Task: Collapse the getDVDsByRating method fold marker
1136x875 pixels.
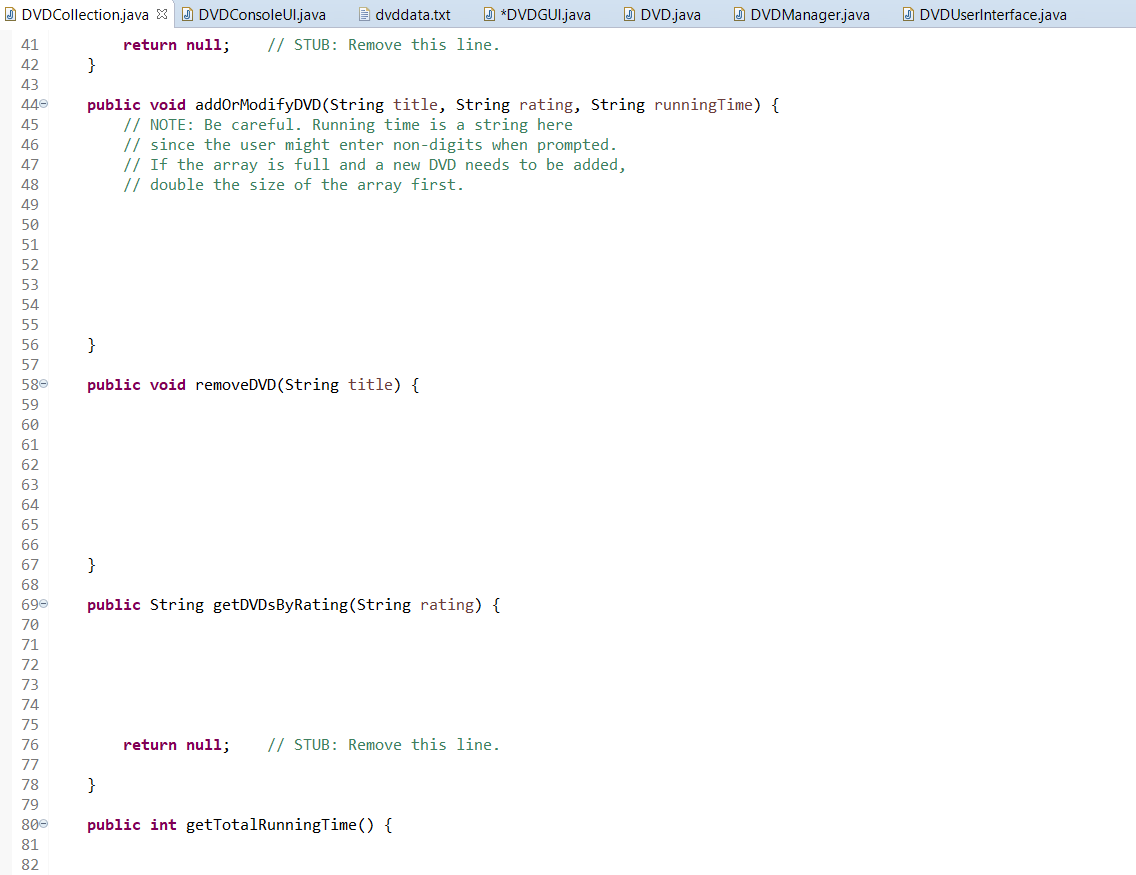Action: (x=42, y=604)
